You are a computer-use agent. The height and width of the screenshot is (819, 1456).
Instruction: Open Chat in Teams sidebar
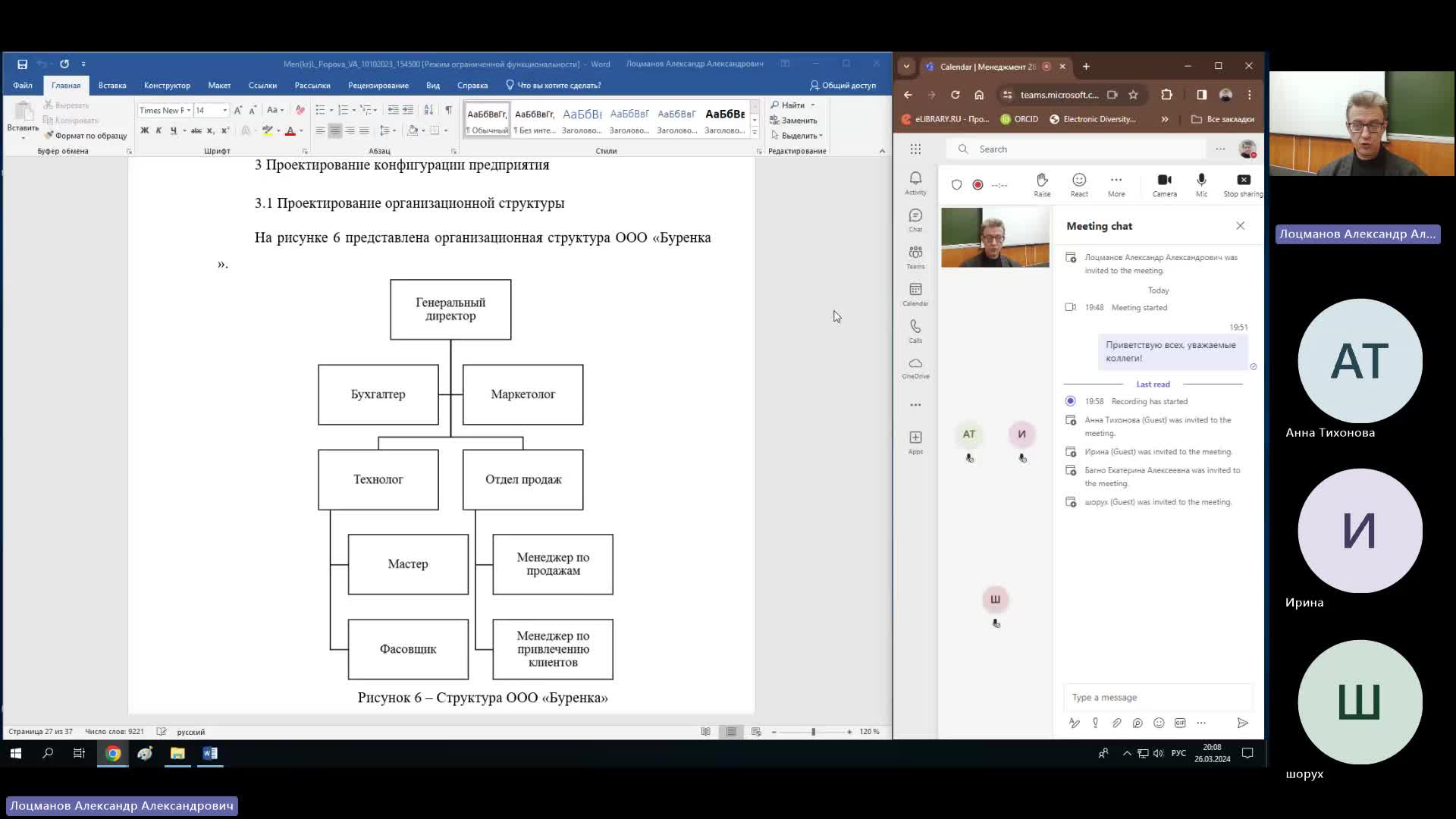915,220
